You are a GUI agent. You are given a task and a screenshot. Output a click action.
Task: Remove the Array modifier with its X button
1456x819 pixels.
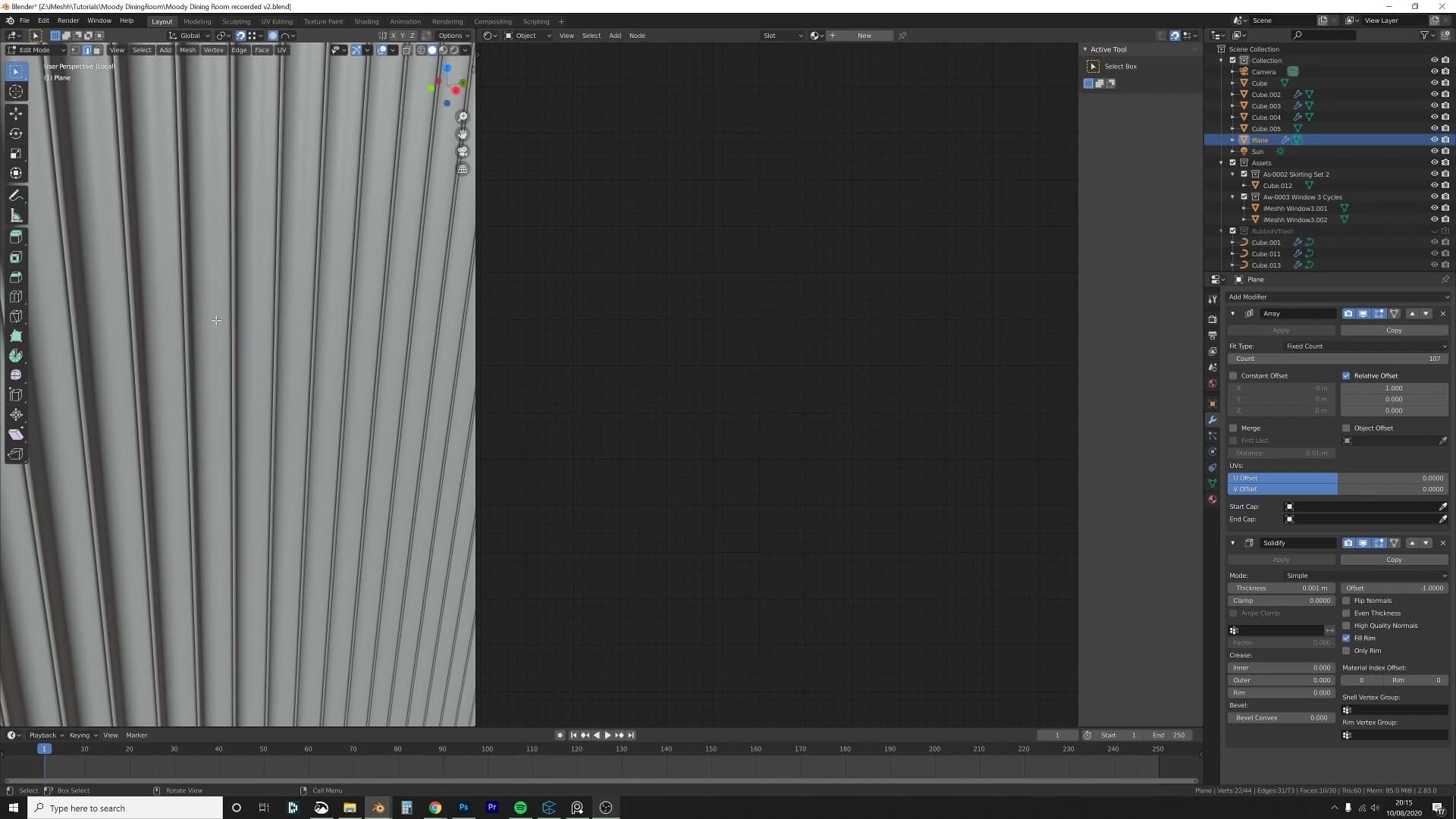pyautogui.click(x=1442, y=314)
